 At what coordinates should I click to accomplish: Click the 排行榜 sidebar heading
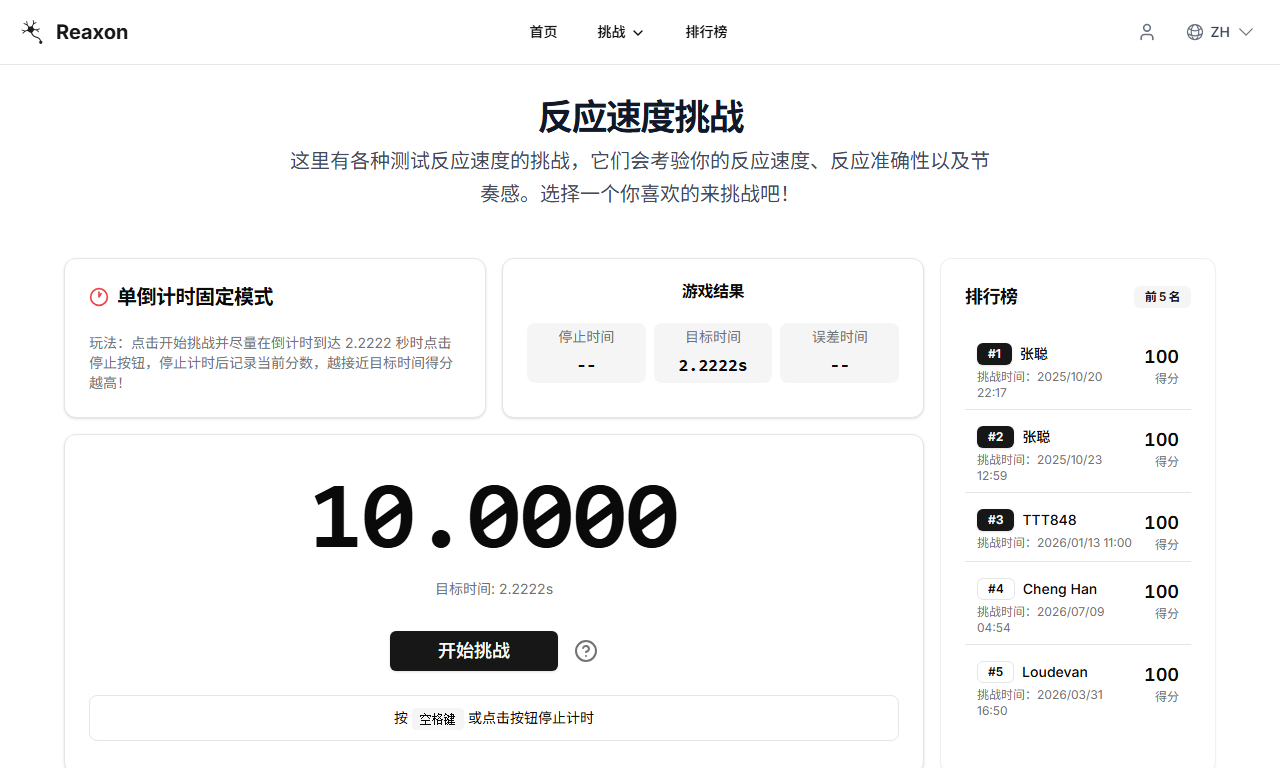[991, 297]
